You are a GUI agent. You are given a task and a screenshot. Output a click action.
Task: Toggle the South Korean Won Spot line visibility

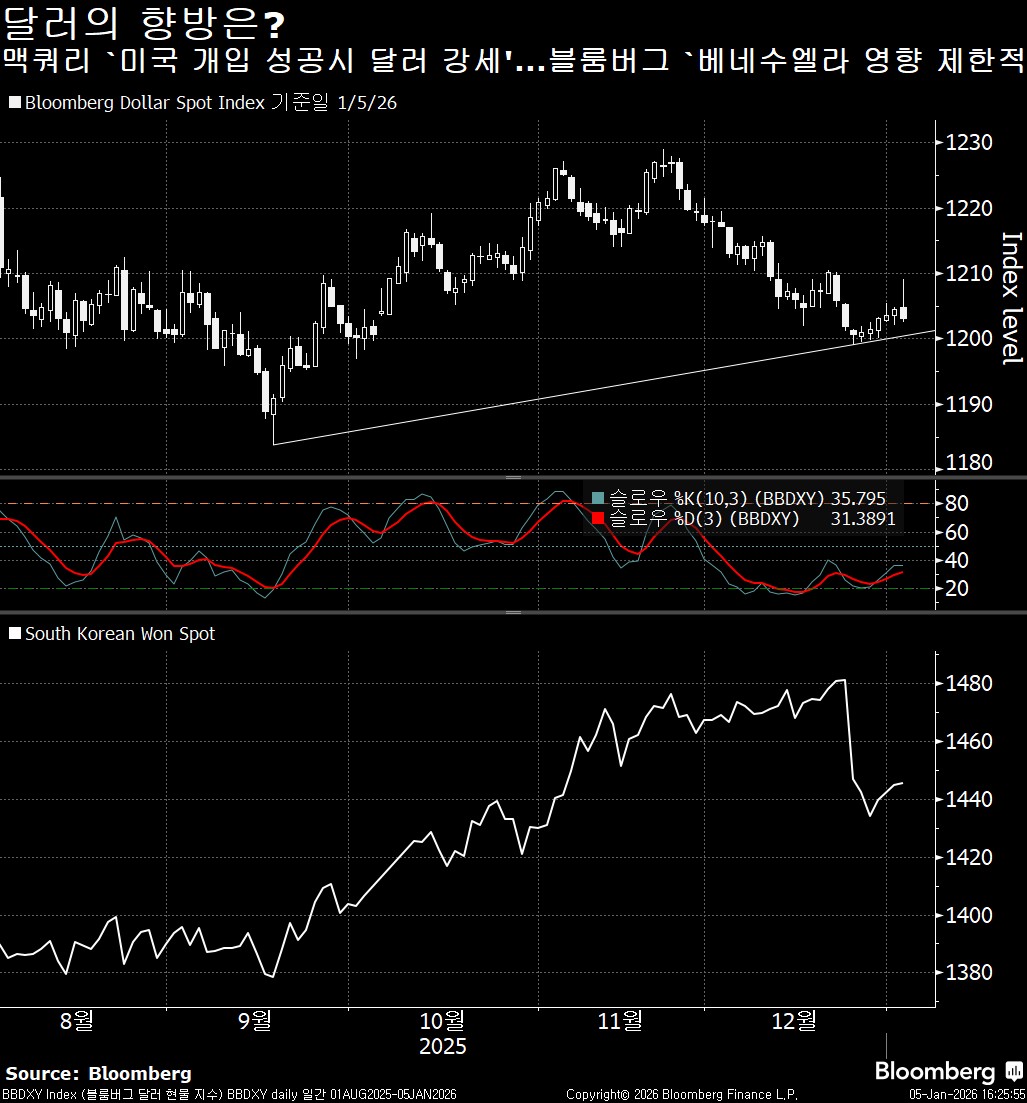tap(120, 633)
